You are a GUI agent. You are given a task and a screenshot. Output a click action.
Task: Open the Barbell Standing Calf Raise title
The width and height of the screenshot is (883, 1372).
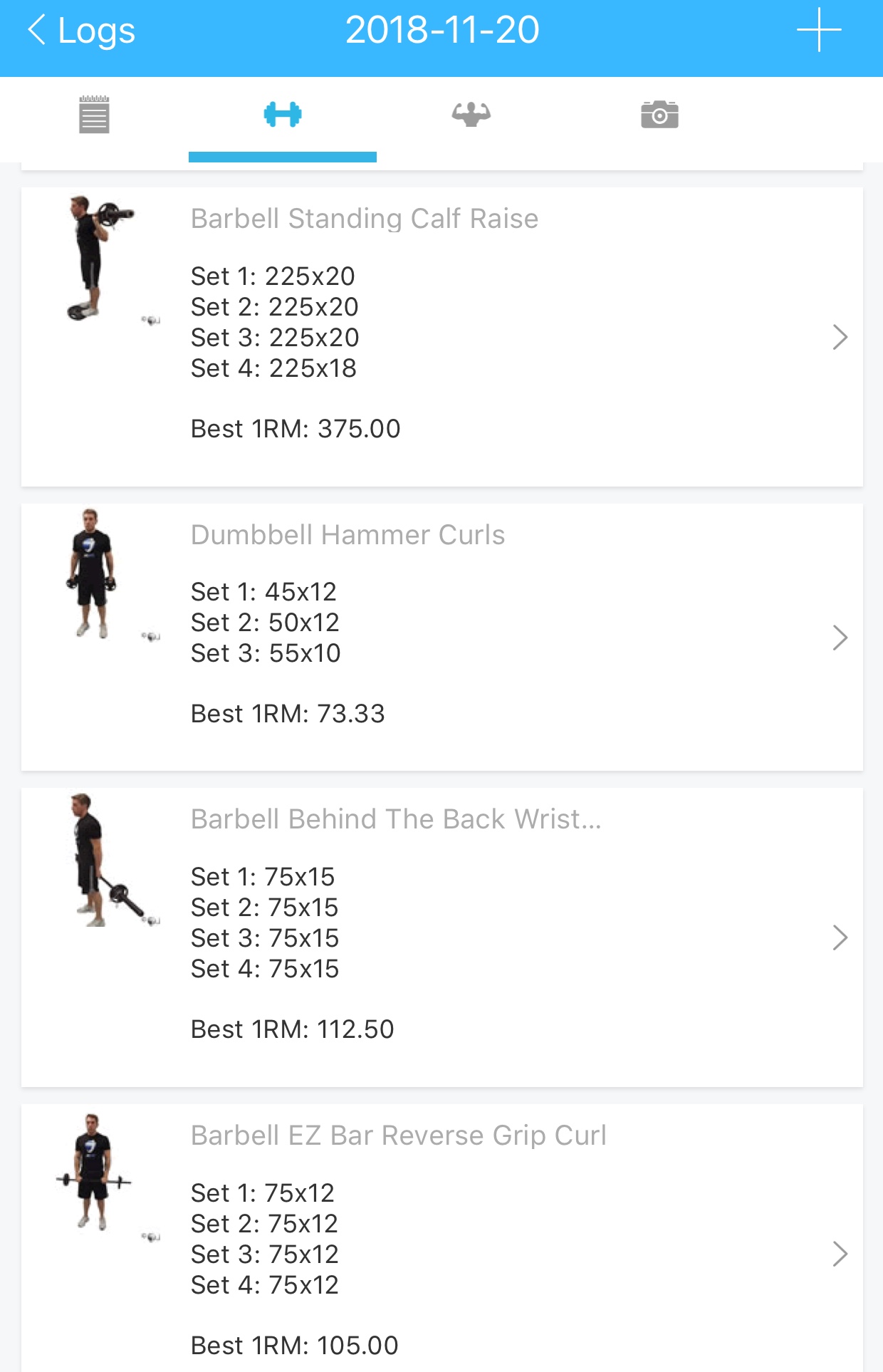click(364, 219)
